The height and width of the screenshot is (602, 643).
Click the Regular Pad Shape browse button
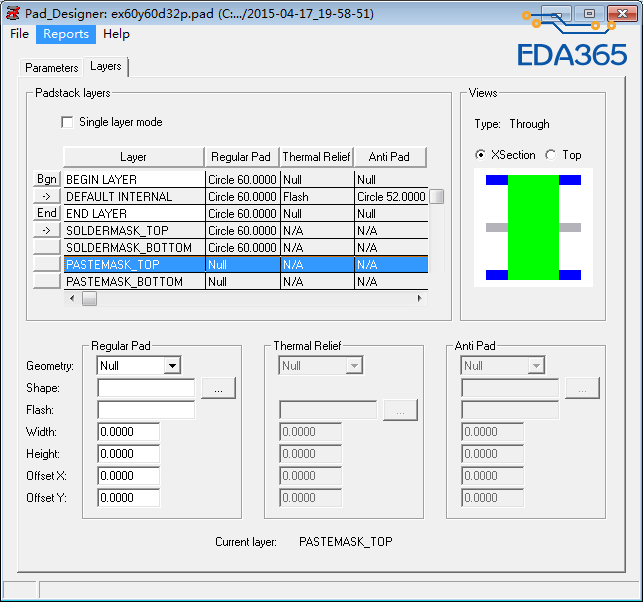218,388
